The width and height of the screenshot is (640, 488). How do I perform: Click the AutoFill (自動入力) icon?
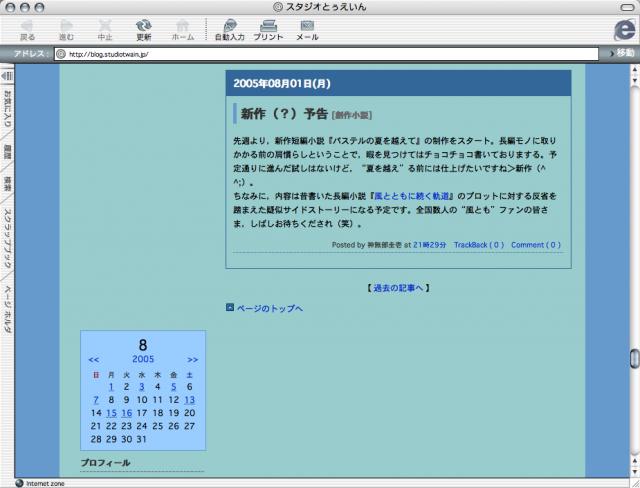pyautogui.click(x=231, y=27)
